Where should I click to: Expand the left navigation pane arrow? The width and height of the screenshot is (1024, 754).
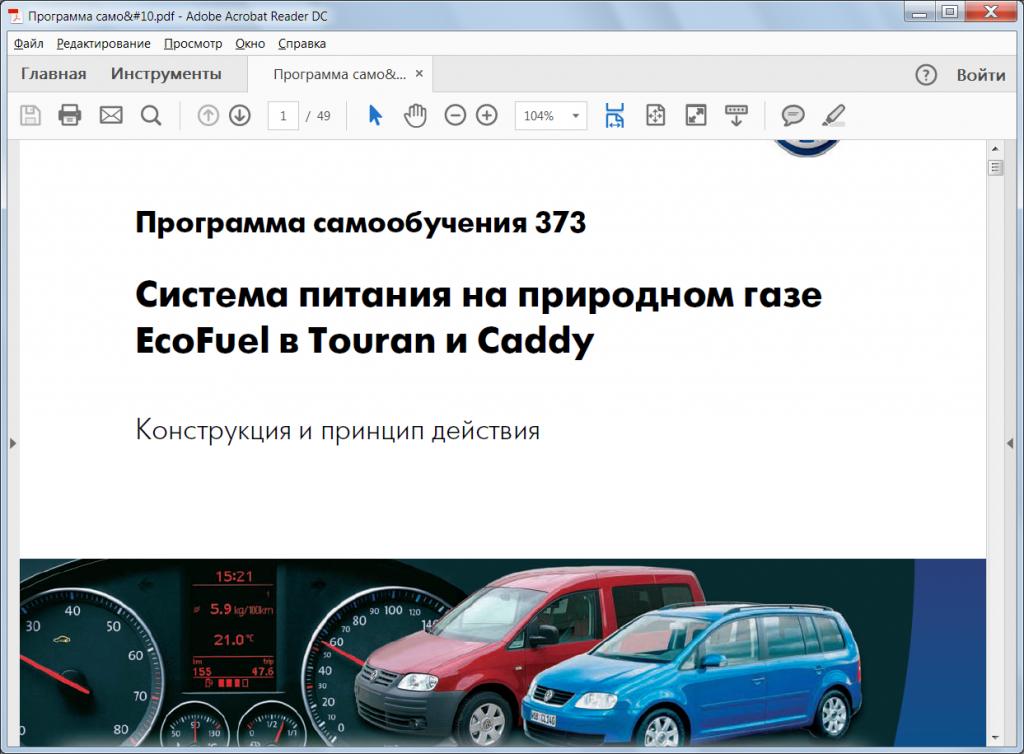(x=12, y=443)
